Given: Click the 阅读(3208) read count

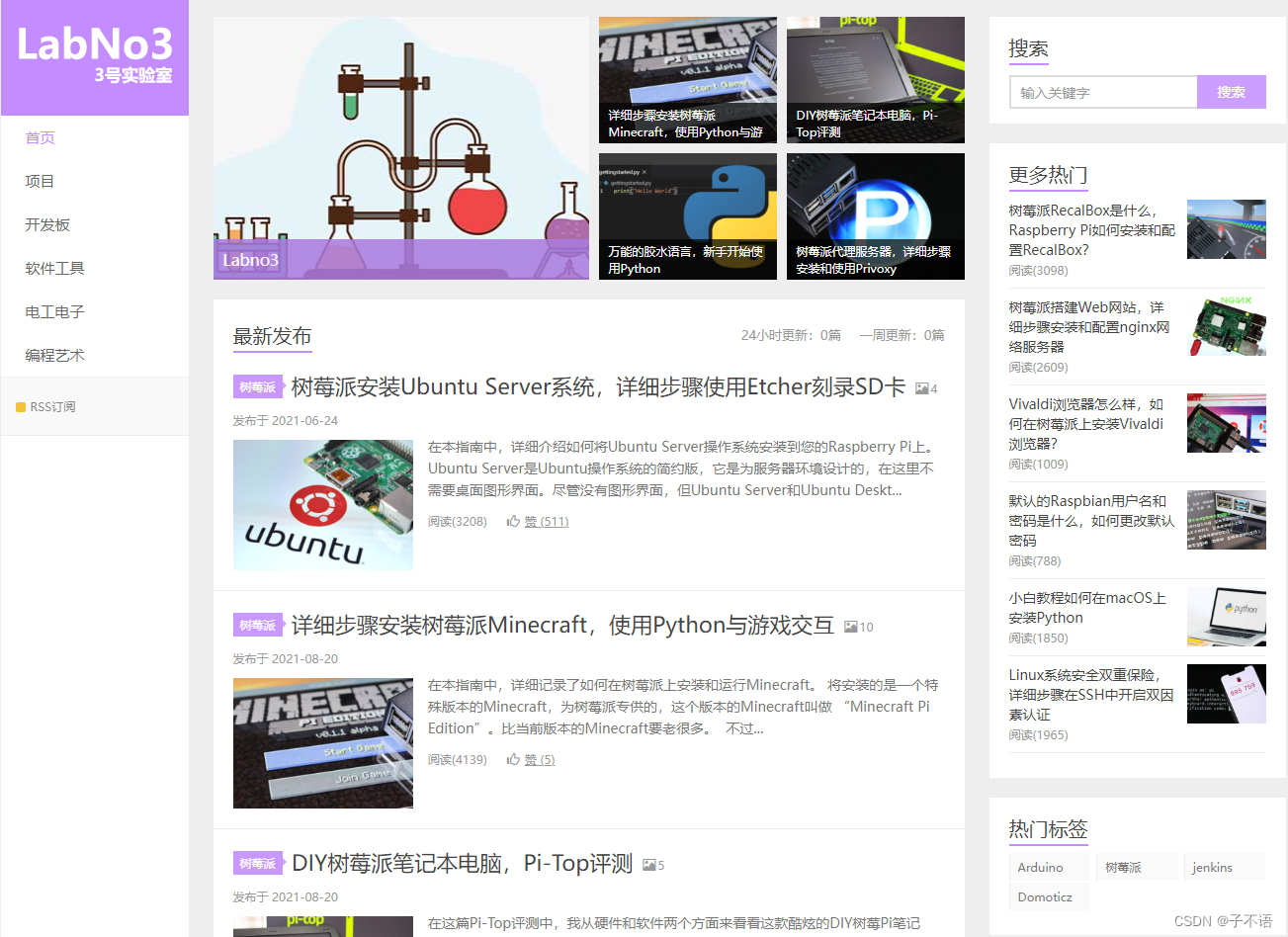Looking at the screenshot, I should point(458,521).
